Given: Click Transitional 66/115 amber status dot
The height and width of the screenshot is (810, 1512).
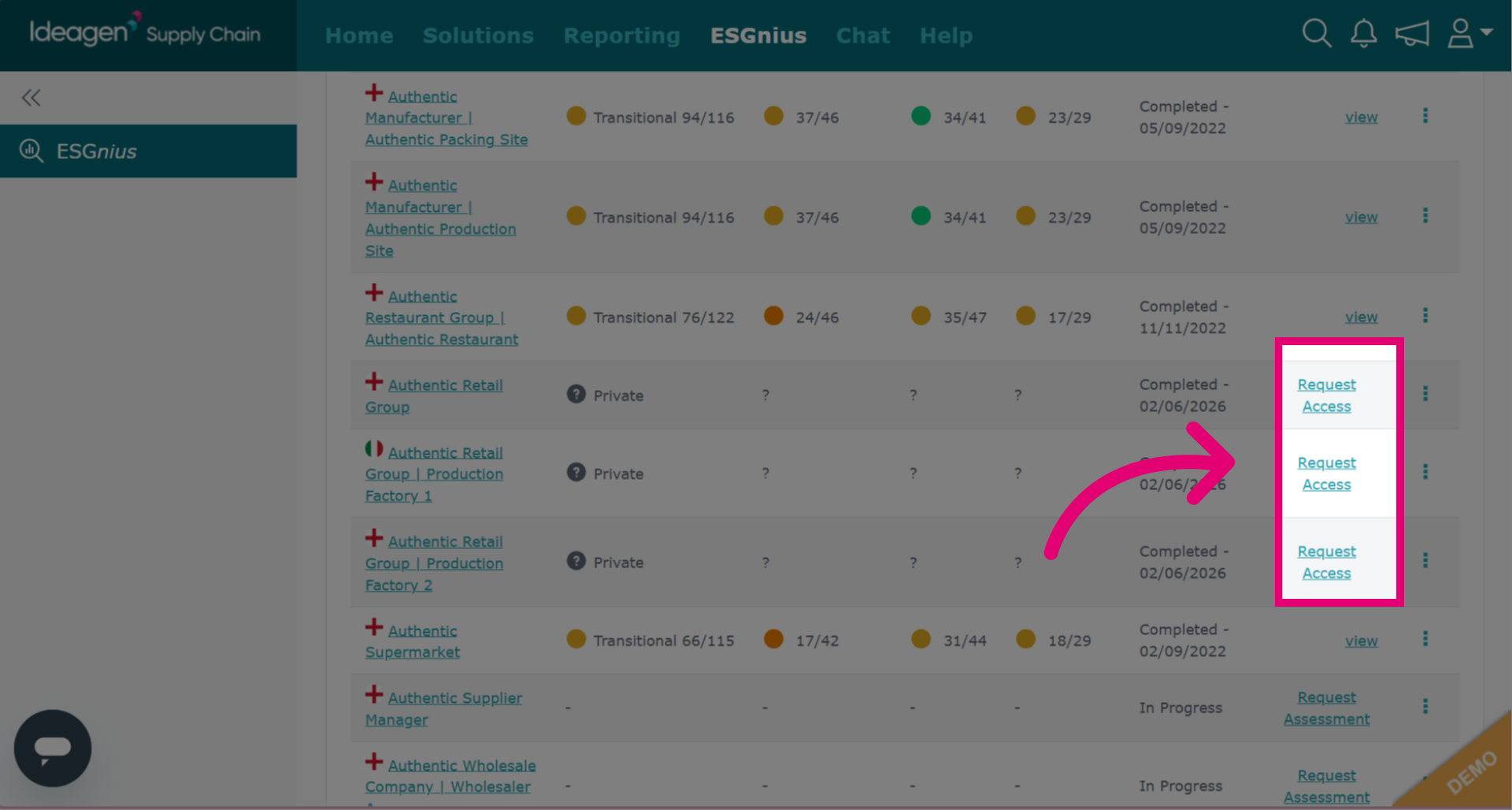Looking at the screenshot, I should (576, 639).
